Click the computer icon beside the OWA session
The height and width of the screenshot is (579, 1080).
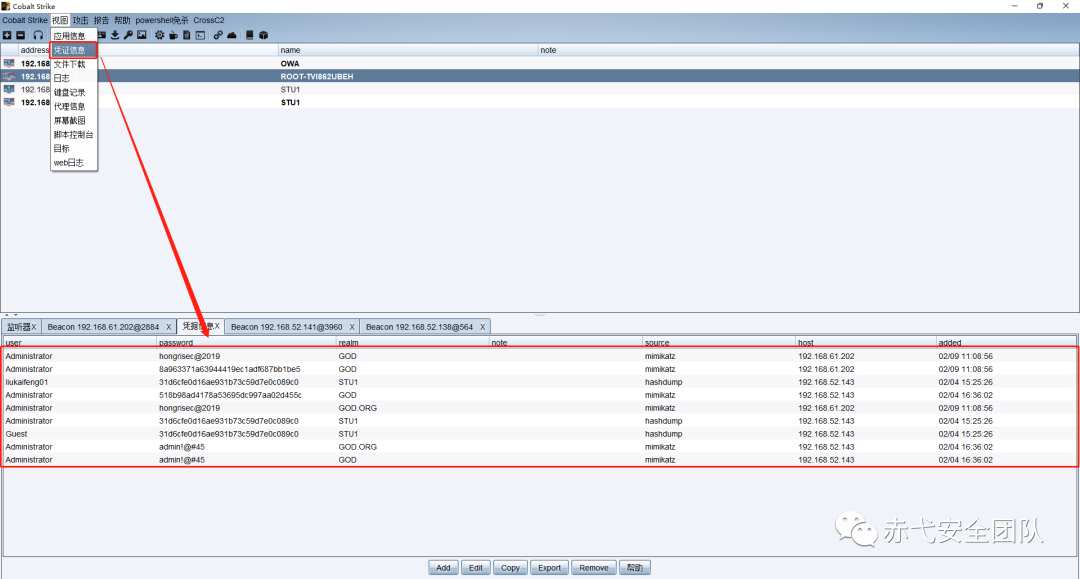(9, 63)
